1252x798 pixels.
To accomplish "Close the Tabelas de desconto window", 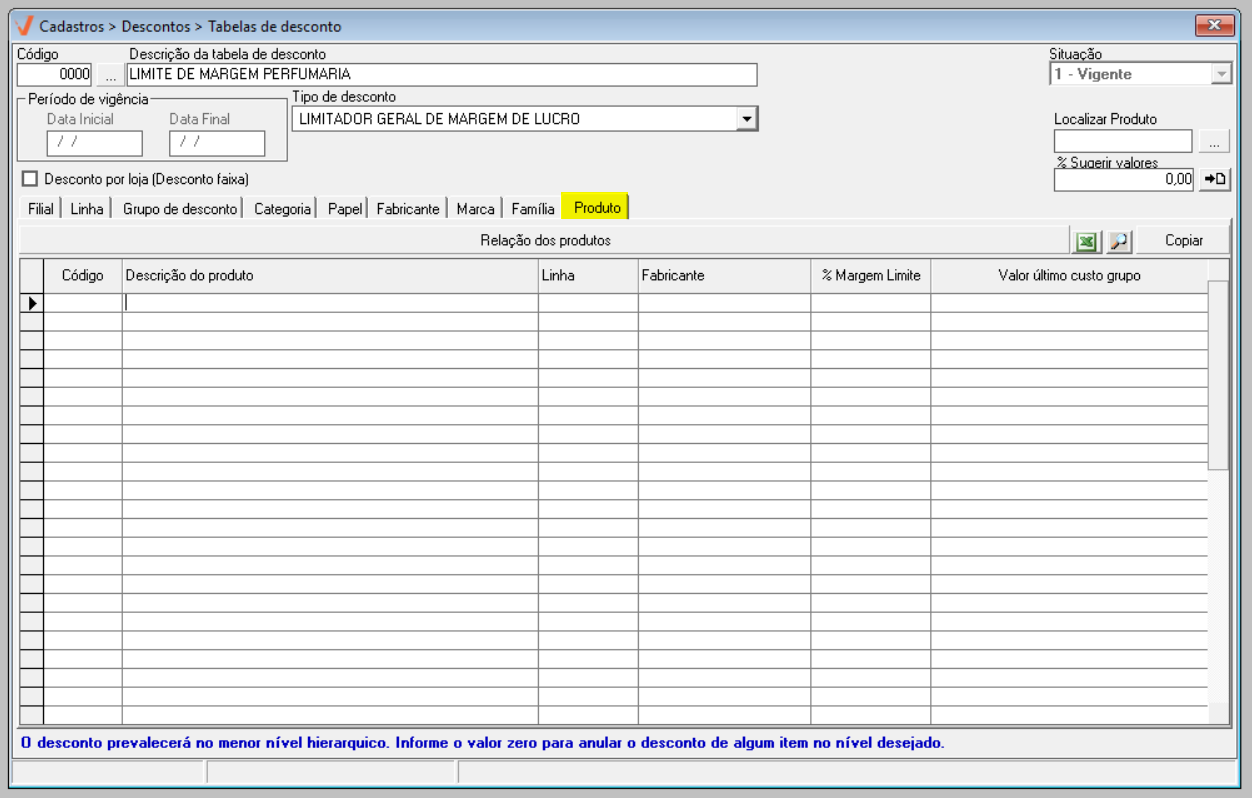I will 1214,25.
